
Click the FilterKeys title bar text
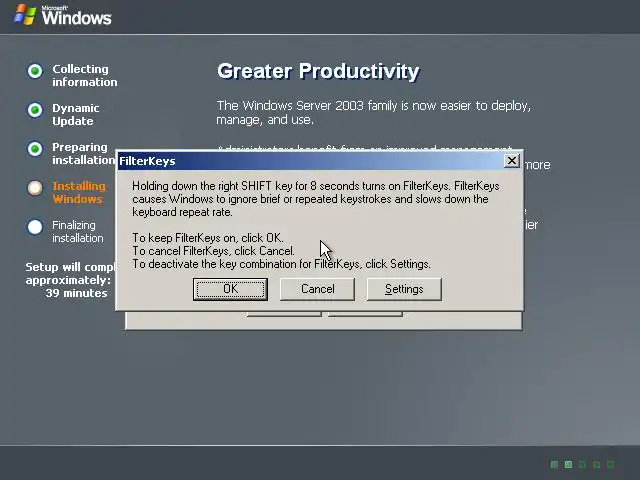point(147,161)
